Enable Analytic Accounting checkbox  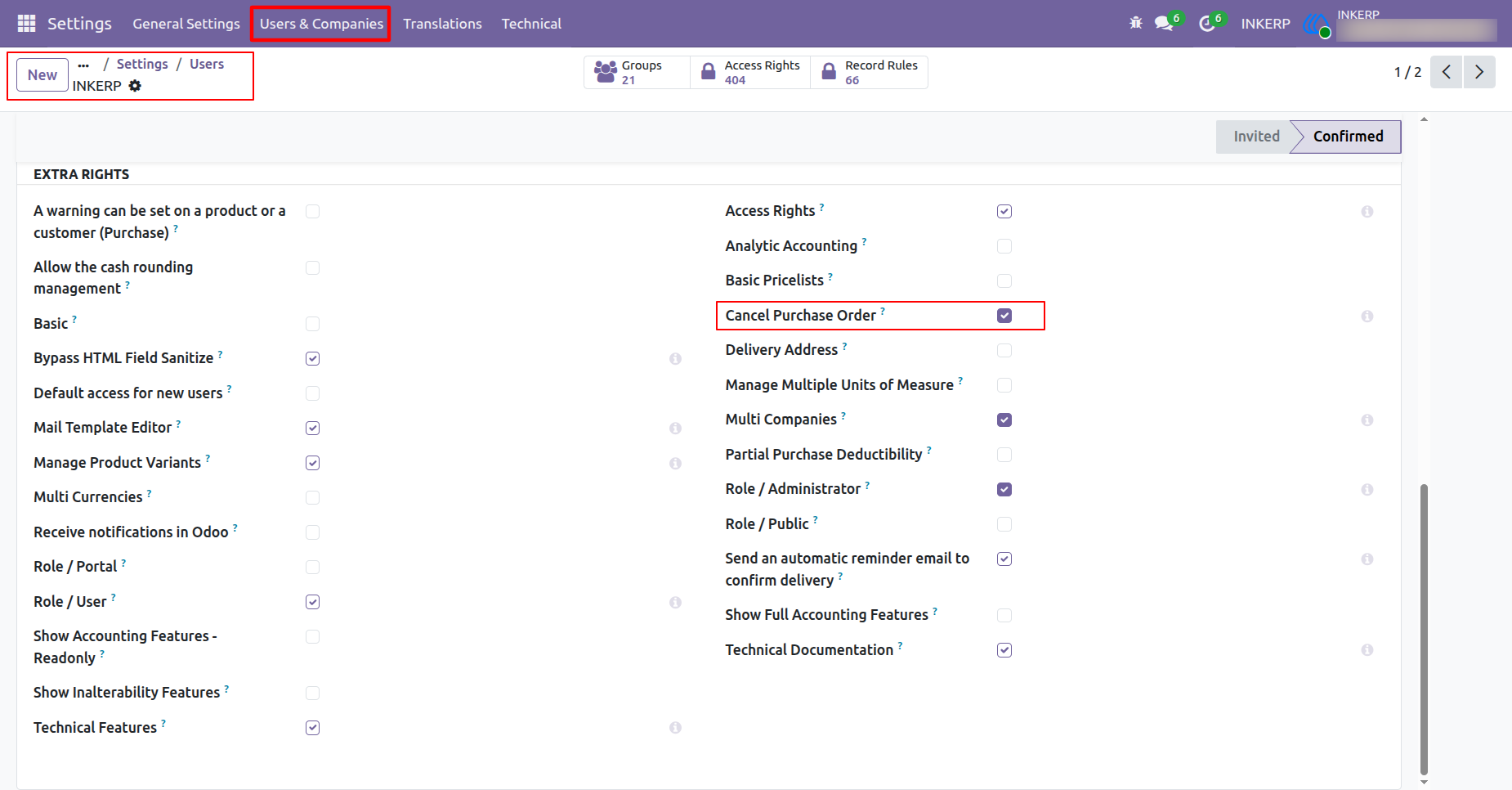[x=1004, y=246]
